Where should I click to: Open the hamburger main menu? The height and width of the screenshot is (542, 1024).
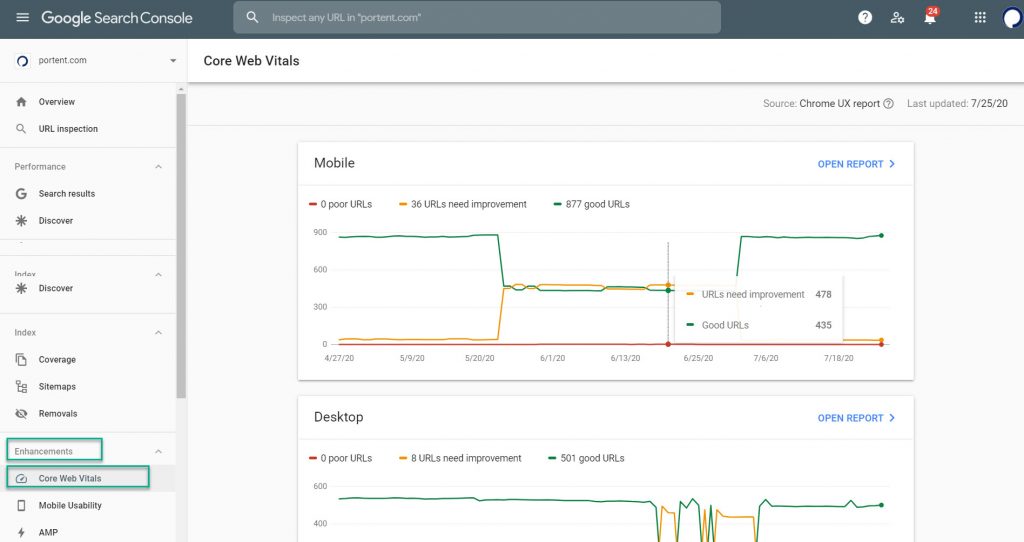click(22, 18)
